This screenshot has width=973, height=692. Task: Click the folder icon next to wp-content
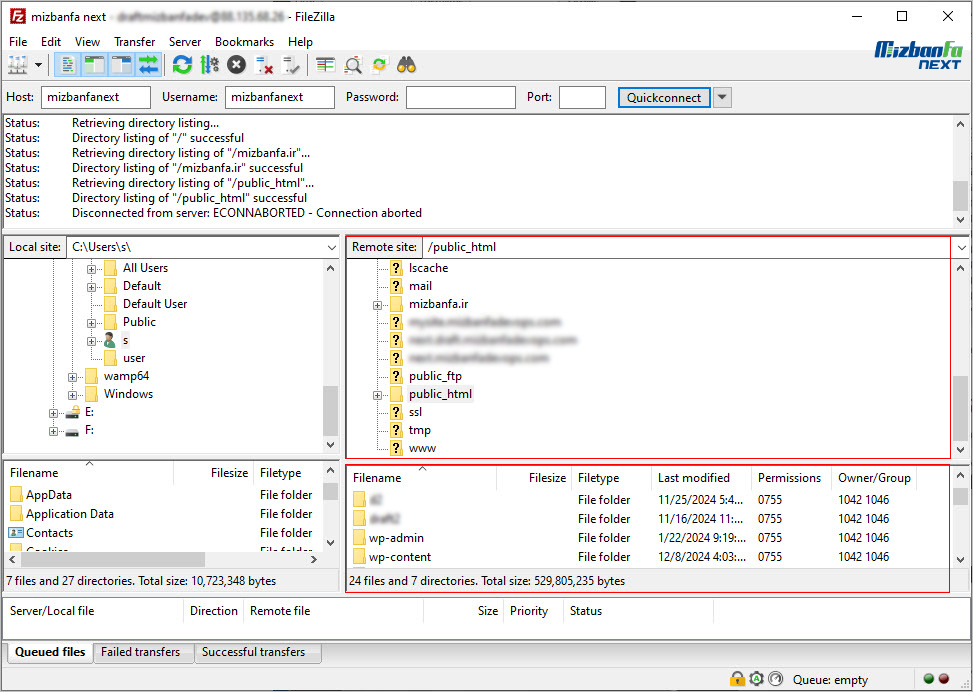(359, 557)
